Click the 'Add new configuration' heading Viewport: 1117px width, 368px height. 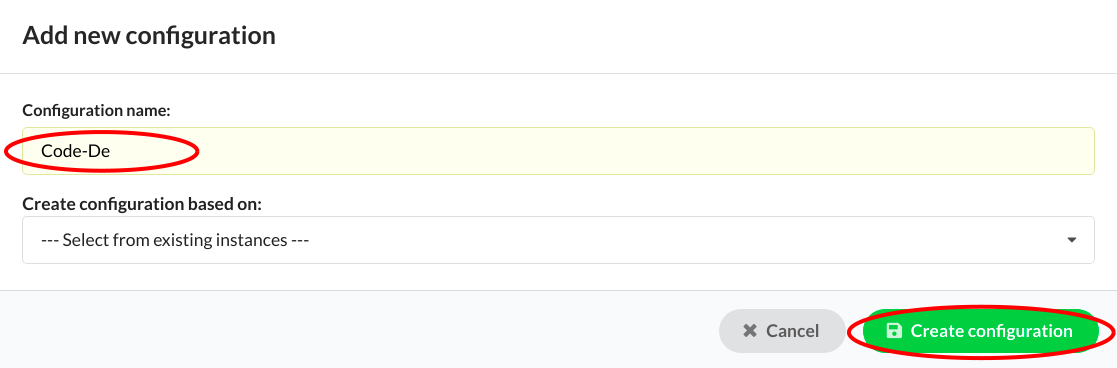click(x=149, y=36)
